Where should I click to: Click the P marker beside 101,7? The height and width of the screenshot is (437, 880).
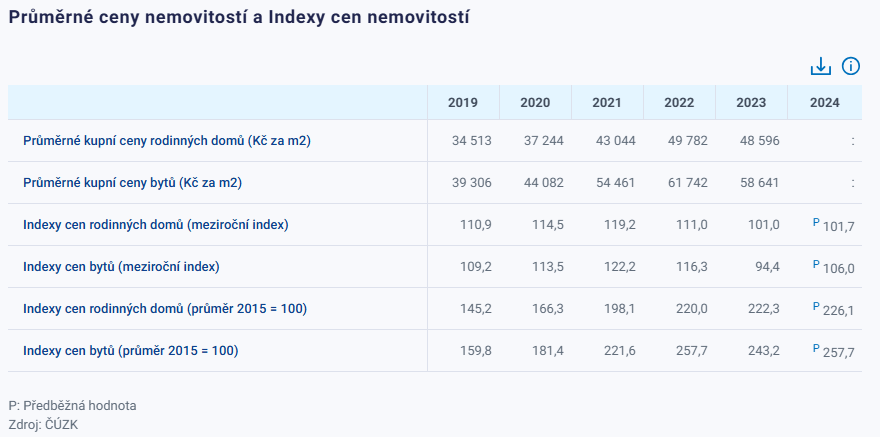click(x=817, y=222)
